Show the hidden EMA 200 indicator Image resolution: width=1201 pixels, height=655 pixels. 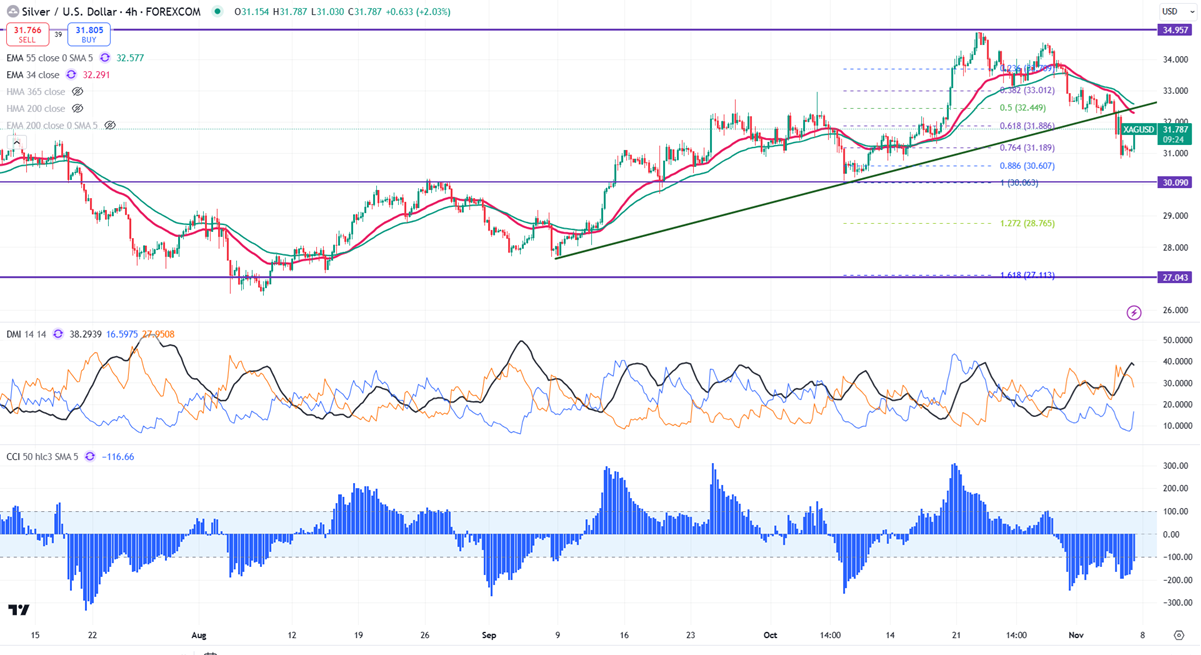(x=110, y=126)
